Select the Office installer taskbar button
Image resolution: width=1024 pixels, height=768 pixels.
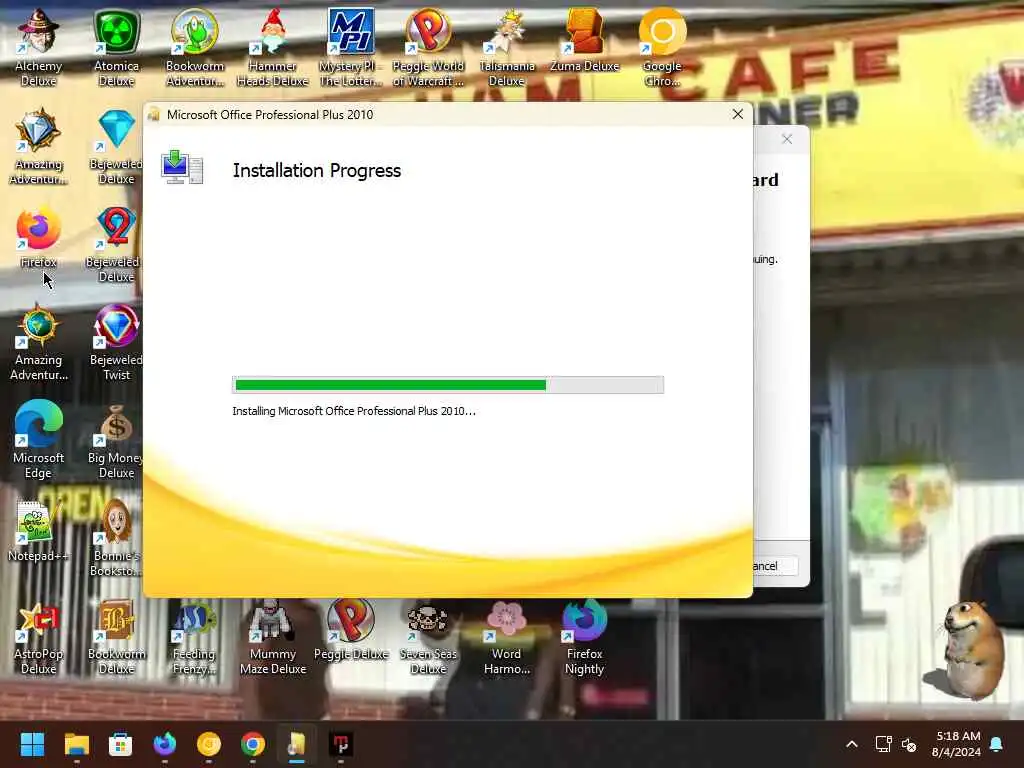click(x=296, y=744)
